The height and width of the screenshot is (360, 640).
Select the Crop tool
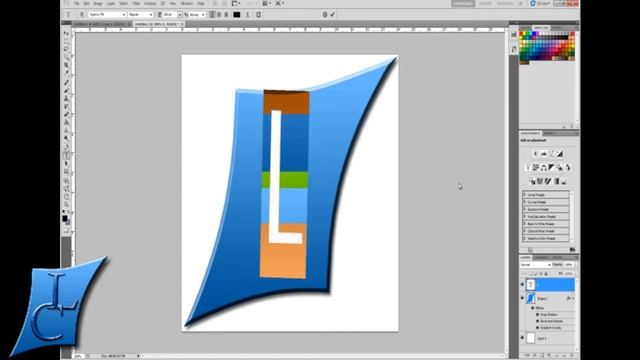click(x=67, y=64)
